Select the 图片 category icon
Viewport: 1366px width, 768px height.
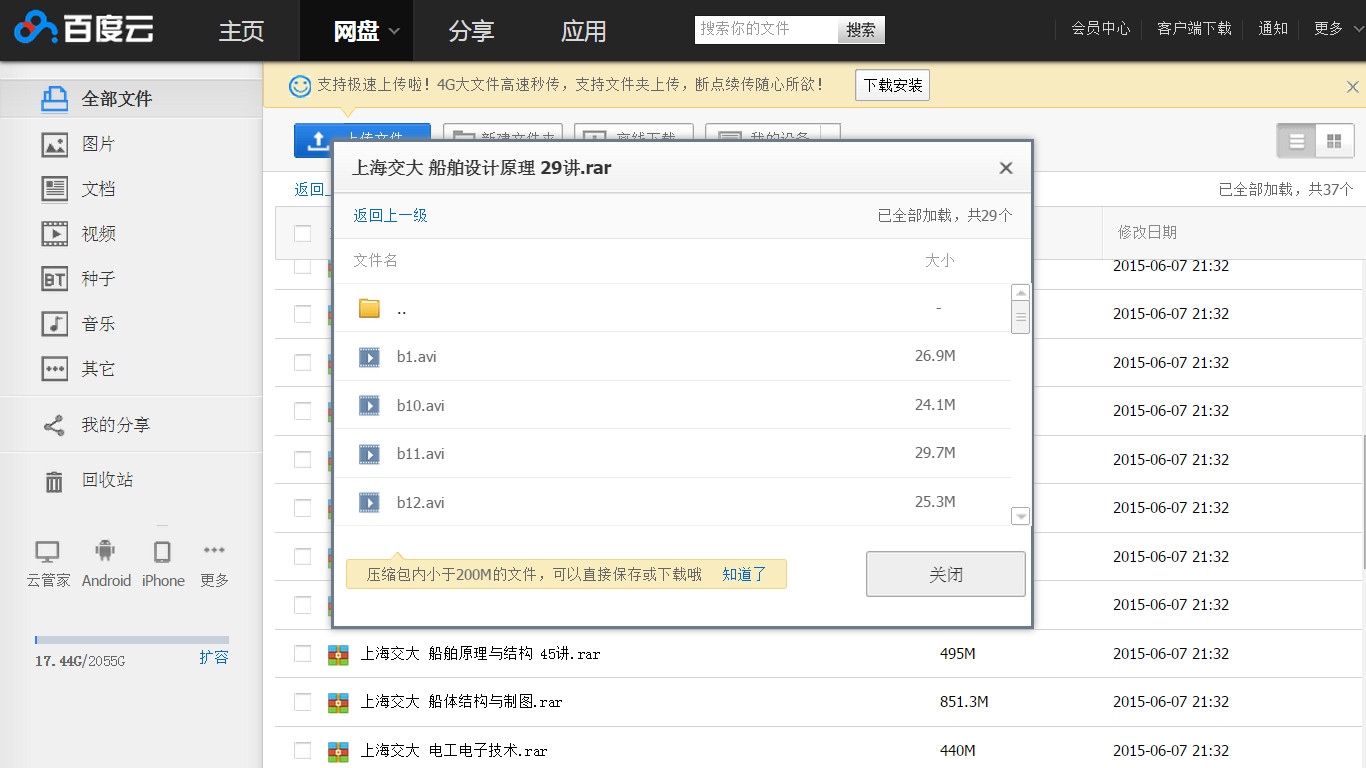54,144
